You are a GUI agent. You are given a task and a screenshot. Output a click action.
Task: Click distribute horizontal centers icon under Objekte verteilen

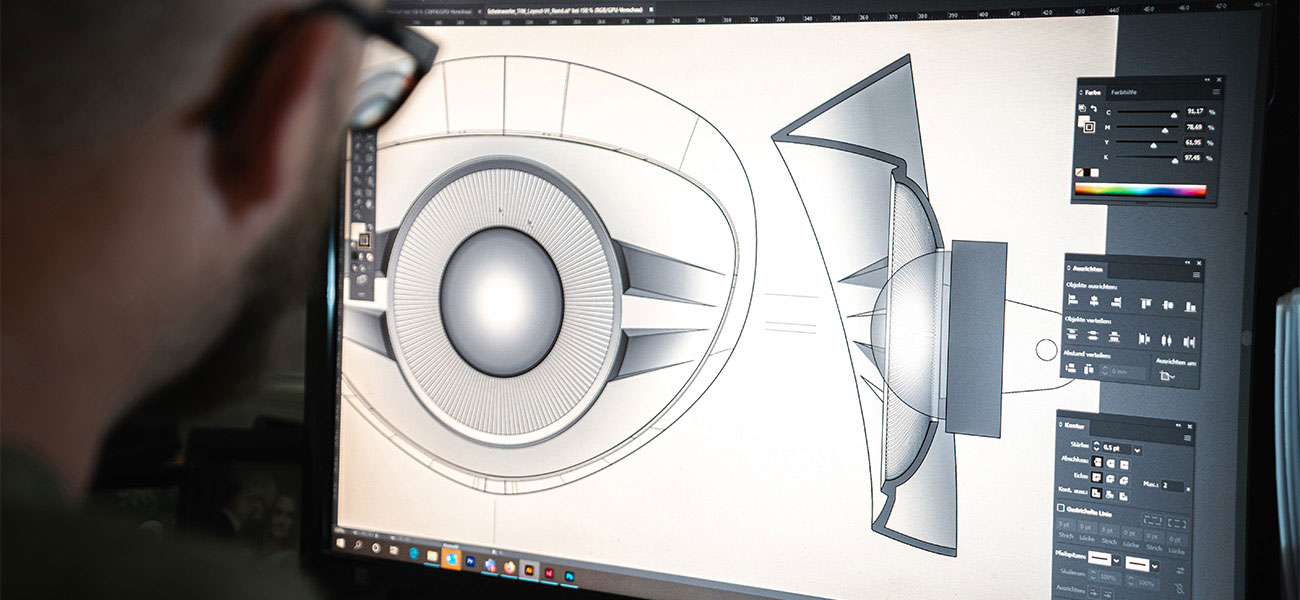click(x=1166, y=340)
